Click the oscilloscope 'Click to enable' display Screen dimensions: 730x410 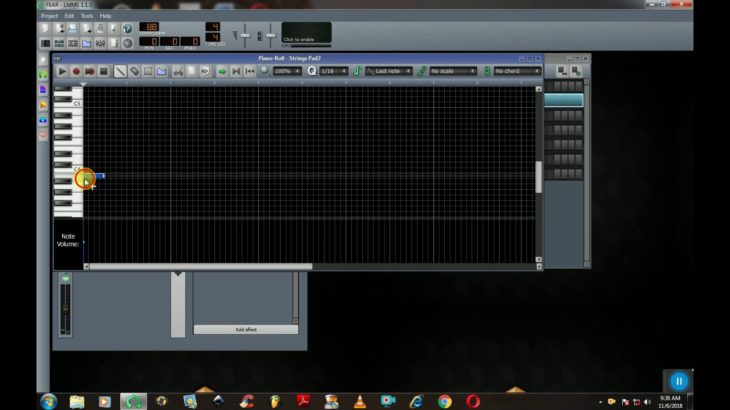pyautogui.click(x=306, y=33)
